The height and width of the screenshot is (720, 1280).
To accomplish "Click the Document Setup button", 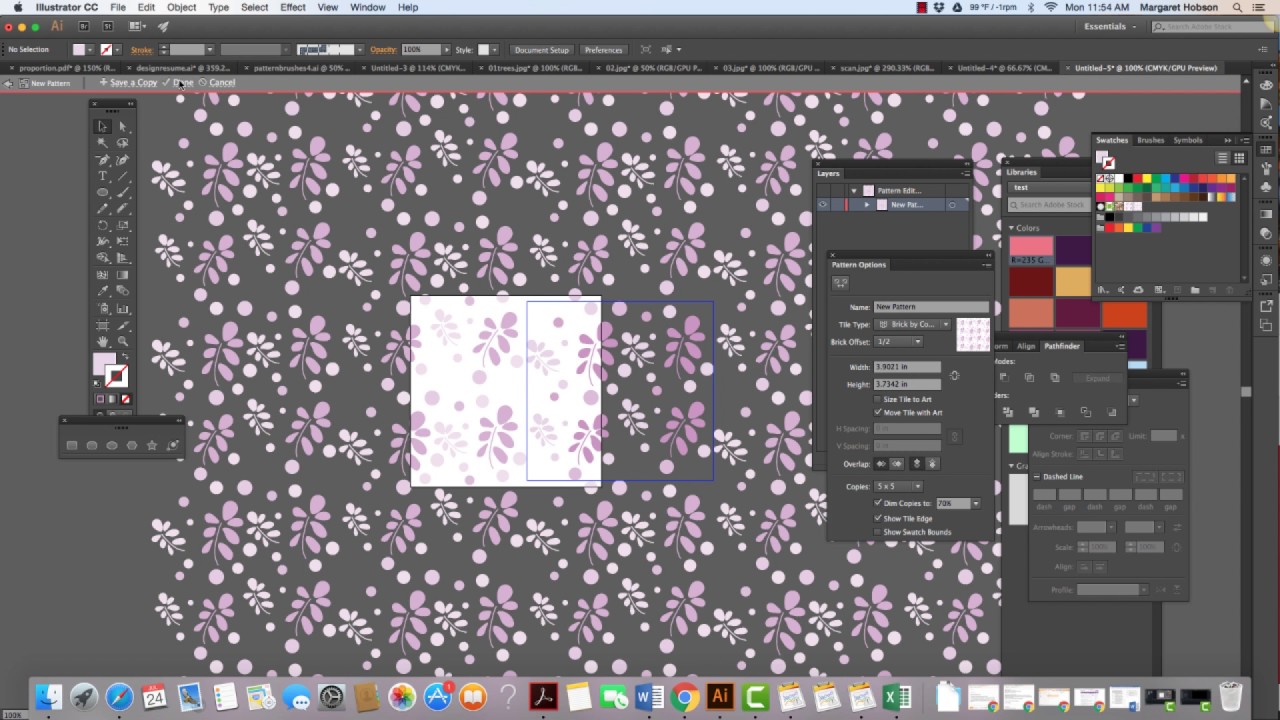I will click(541, 49).
